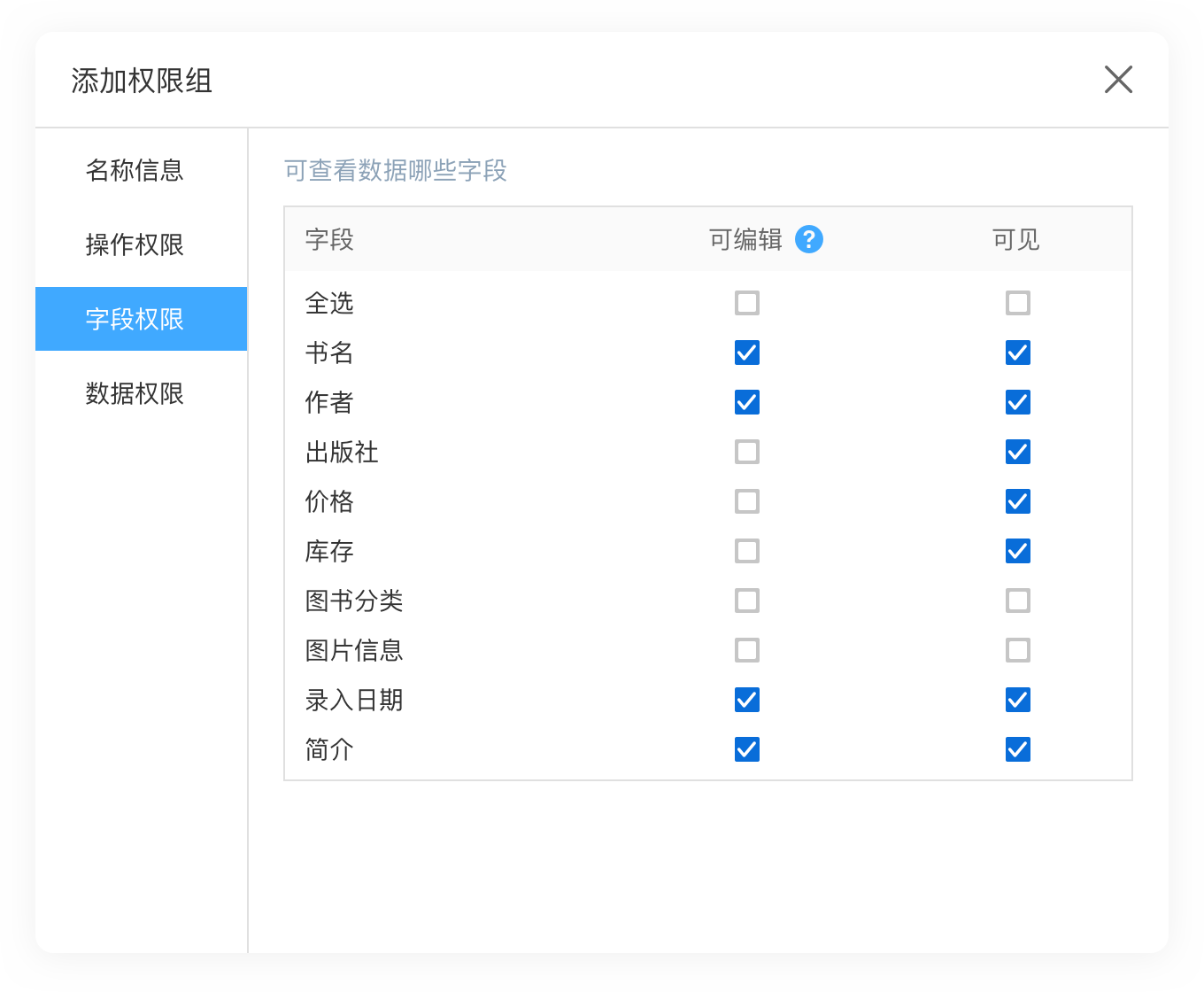Uncheck 可编辑 for 录入日期
This screenshot has width=1204, height=992.
[x=746, y=700]
